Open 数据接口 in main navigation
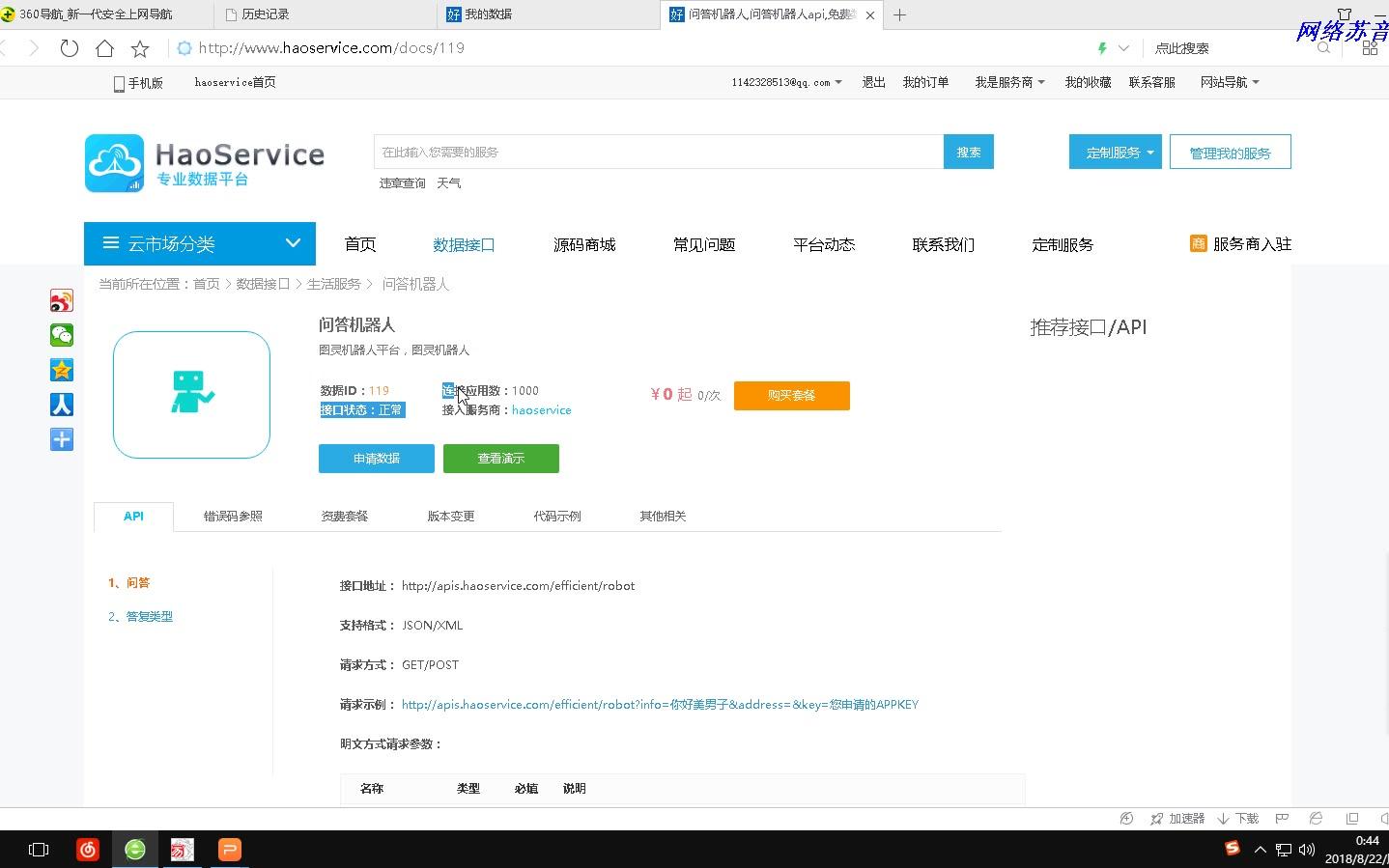Screen dimensions: 1389x868 (465, 244)
